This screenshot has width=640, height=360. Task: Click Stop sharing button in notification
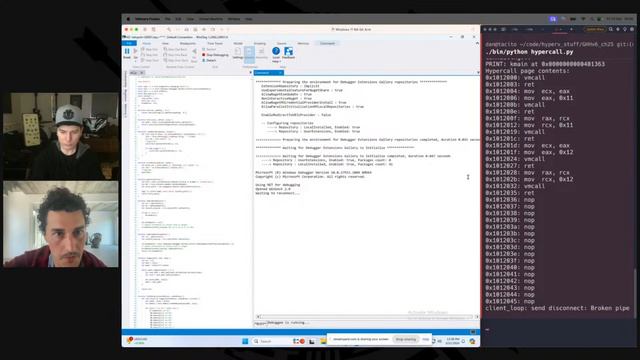coord(406,339)
